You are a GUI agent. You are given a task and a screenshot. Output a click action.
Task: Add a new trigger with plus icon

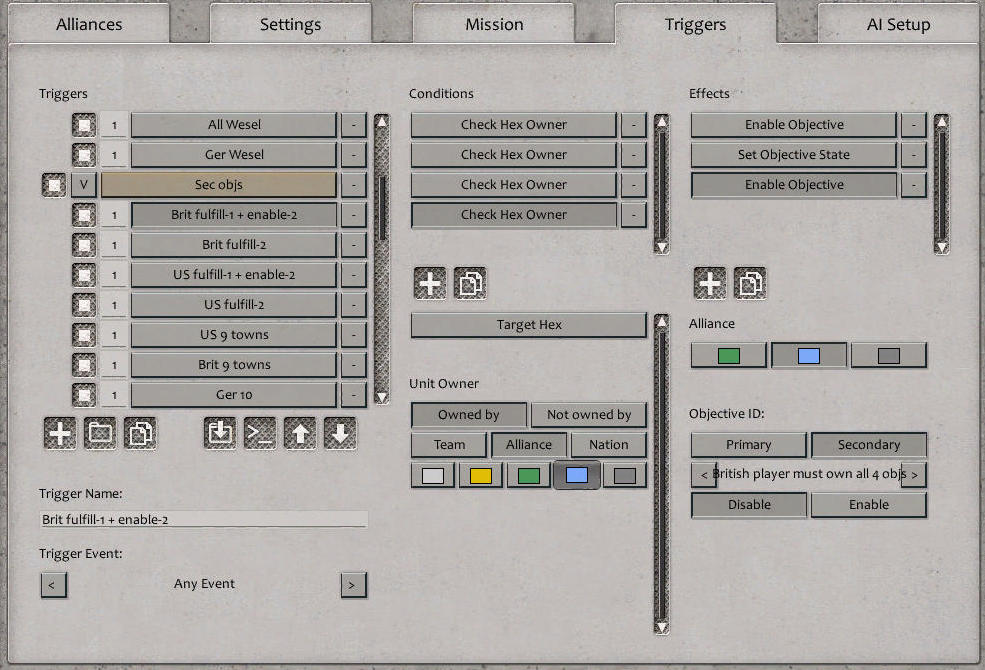click(x=60, y=433)
